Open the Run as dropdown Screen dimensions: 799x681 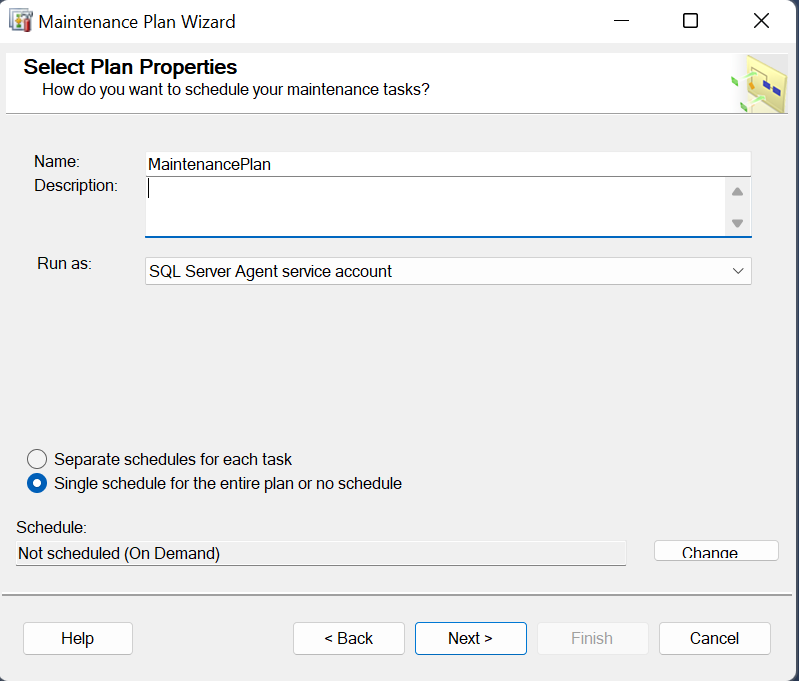[x=448, y=271]
